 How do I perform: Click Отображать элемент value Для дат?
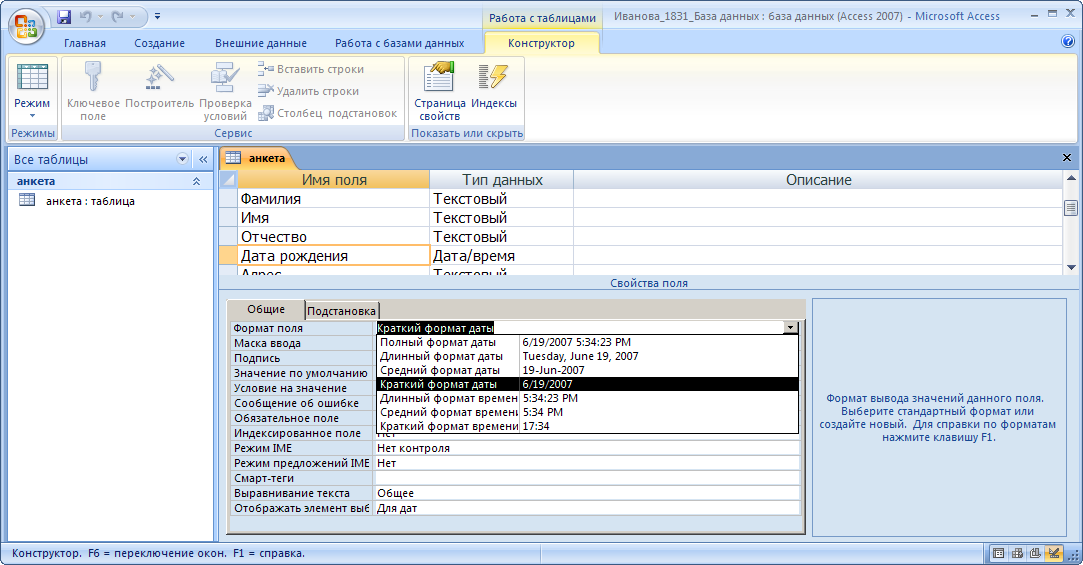[x=586, y=508]
